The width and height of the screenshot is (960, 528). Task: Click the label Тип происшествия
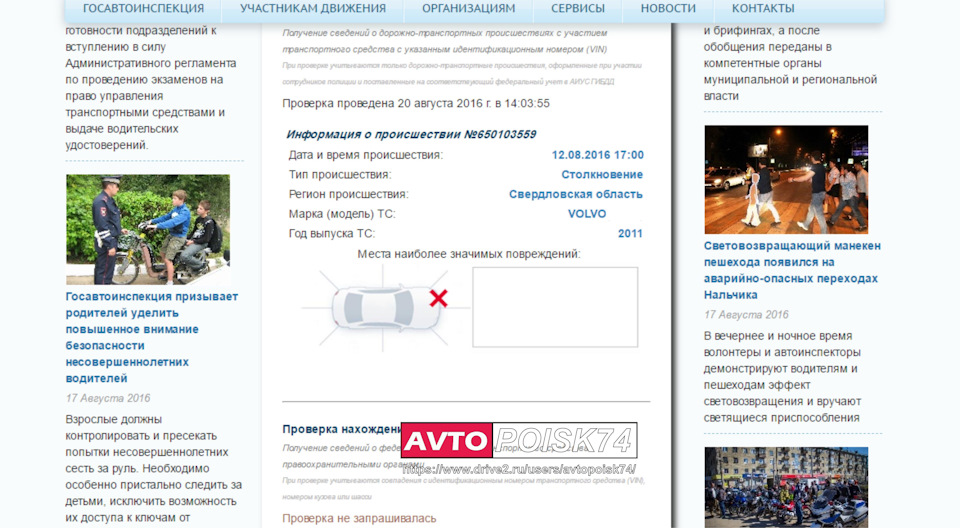point(340,175)
